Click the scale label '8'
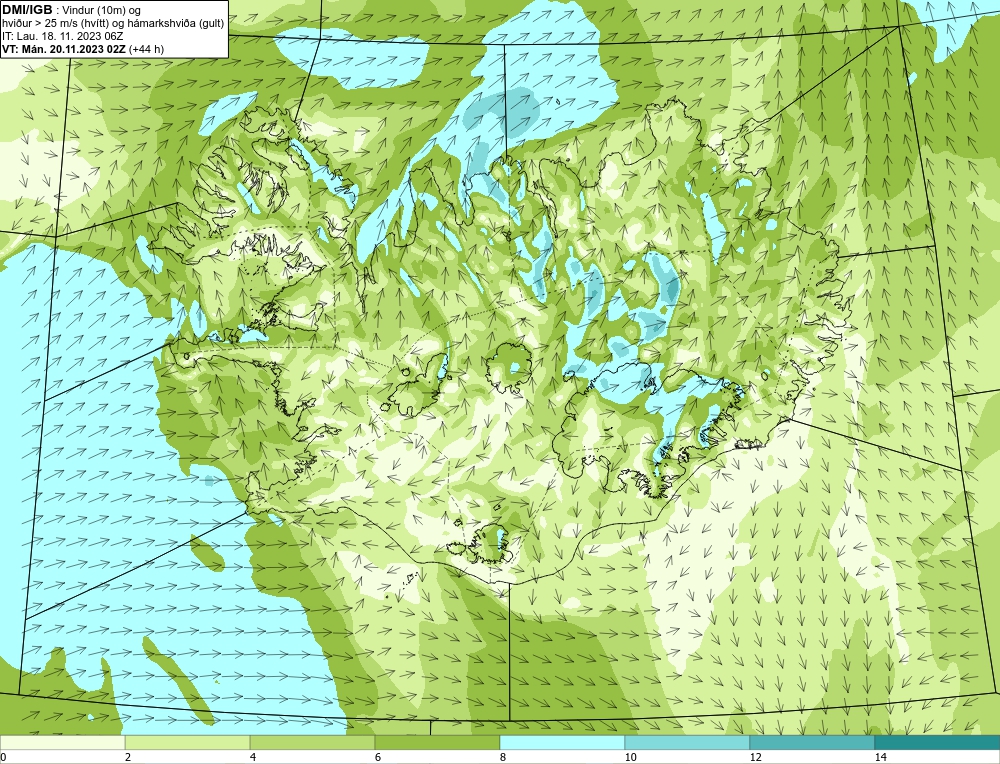Viewport: 1000px width, 764px height. 503,757
